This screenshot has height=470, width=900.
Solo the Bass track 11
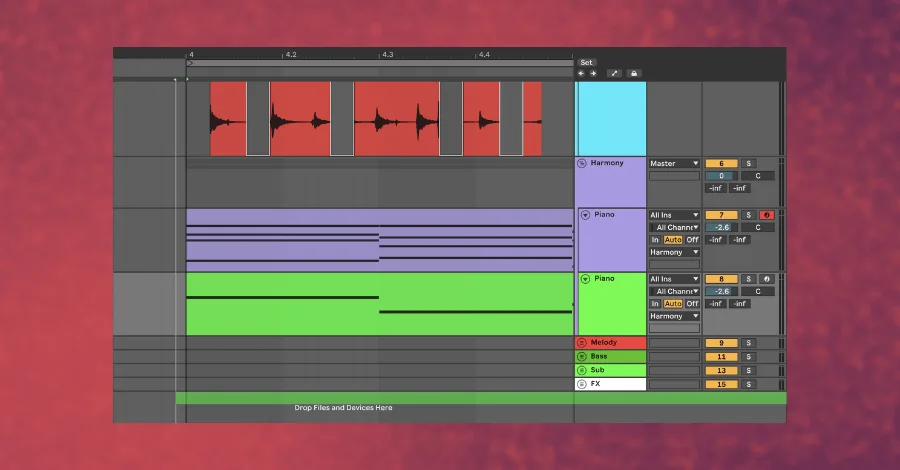[748, 356]
